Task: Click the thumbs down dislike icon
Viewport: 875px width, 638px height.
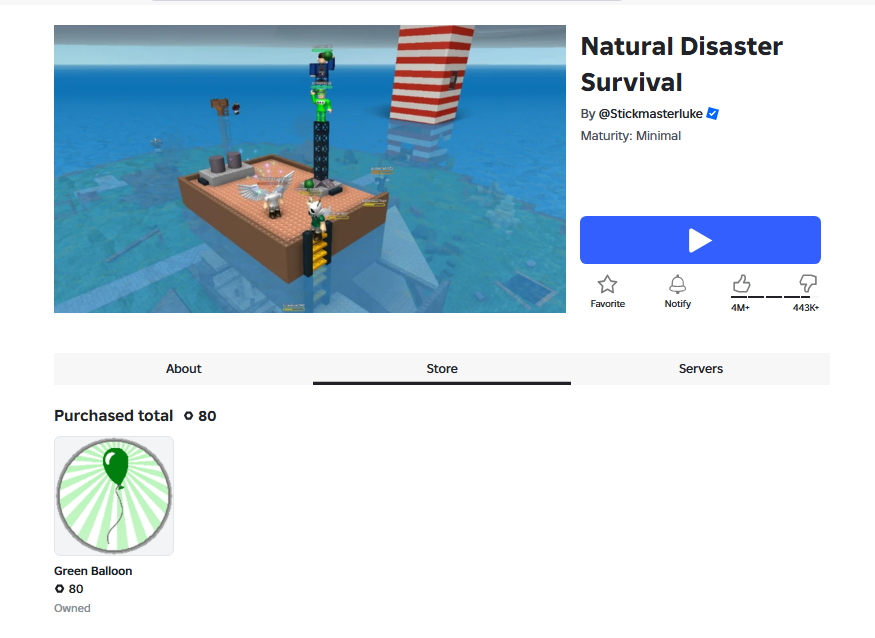Action: point(808,284)
